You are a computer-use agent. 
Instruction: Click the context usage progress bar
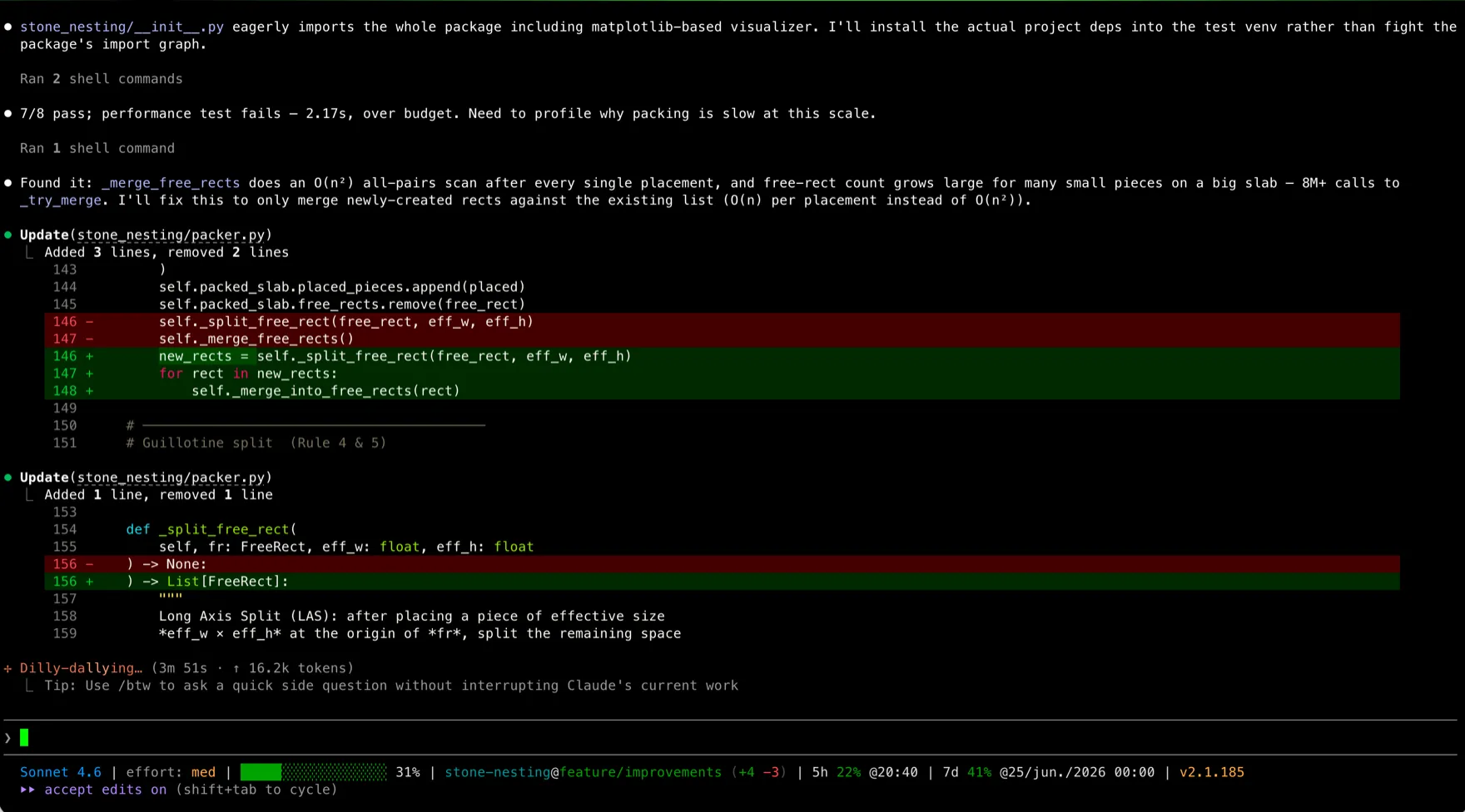click(x=314, y=772)
